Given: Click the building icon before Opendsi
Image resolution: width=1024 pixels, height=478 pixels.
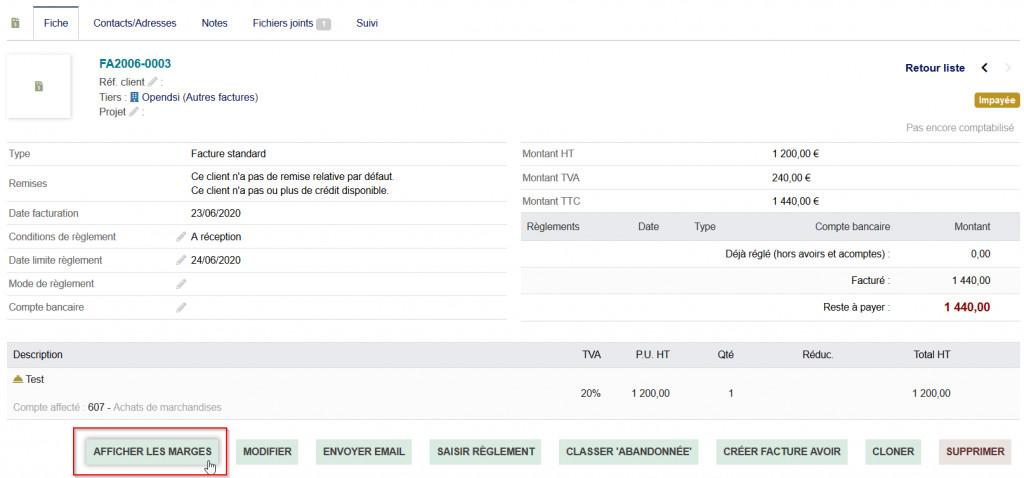Looking at the screenshot, I should (135, 97).
